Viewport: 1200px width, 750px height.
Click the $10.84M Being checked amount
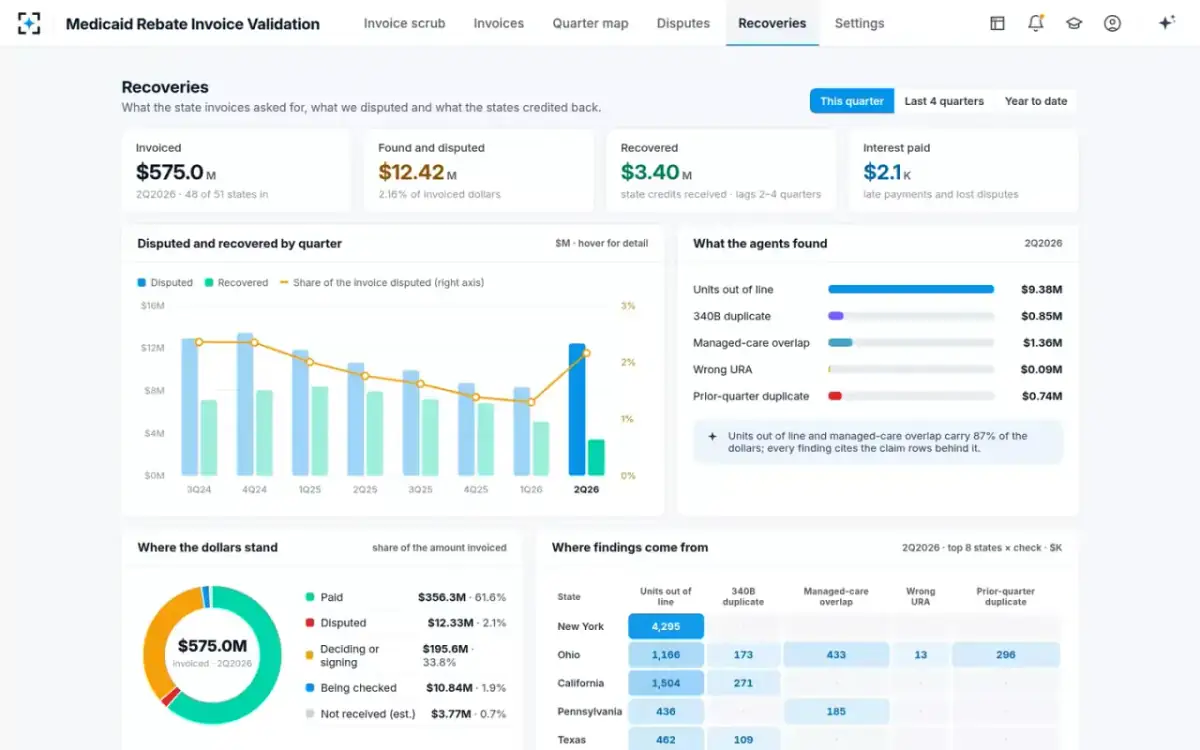tap(452, 688)
